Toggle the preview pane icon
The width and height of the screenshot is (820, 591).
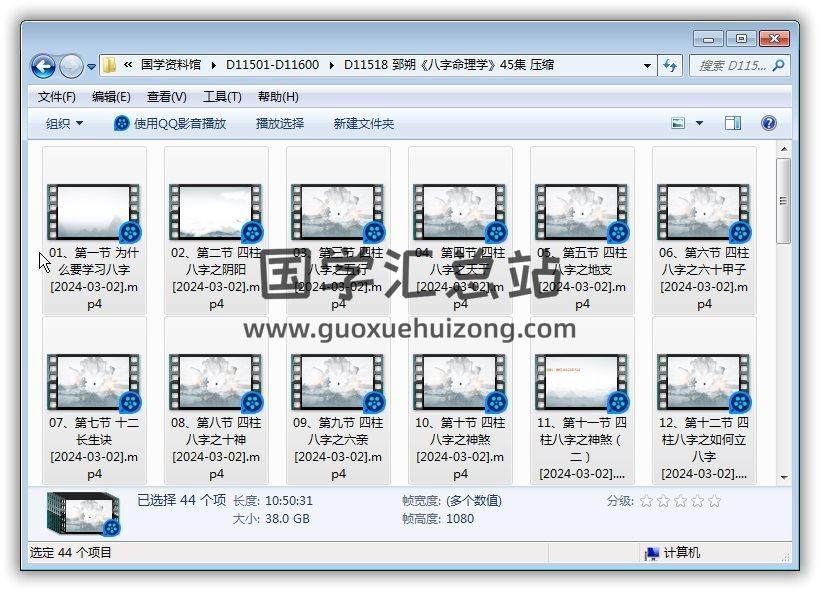(733, 123)
